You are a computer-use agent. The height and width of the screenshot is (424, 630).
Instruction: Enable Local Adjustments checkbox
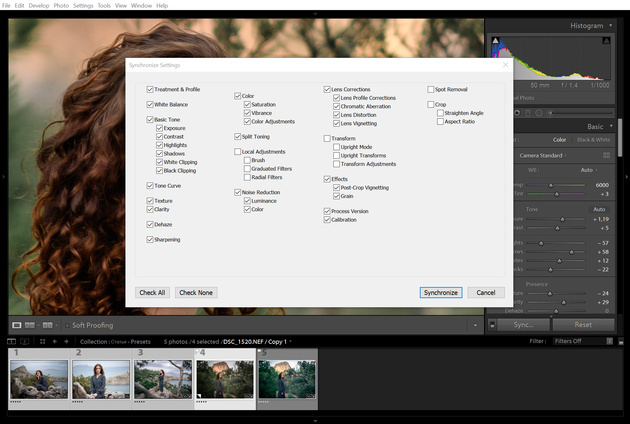[237, 152]
